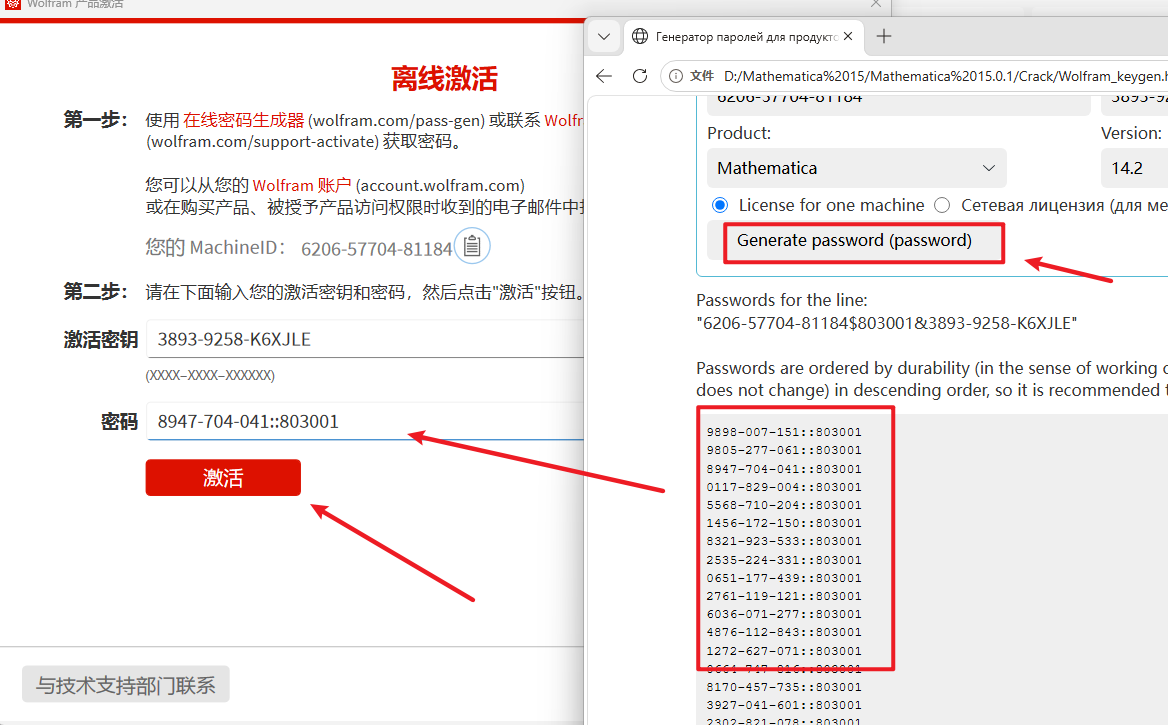
Task: Select password 3927-041-601::803001
Action: [784, 705]
